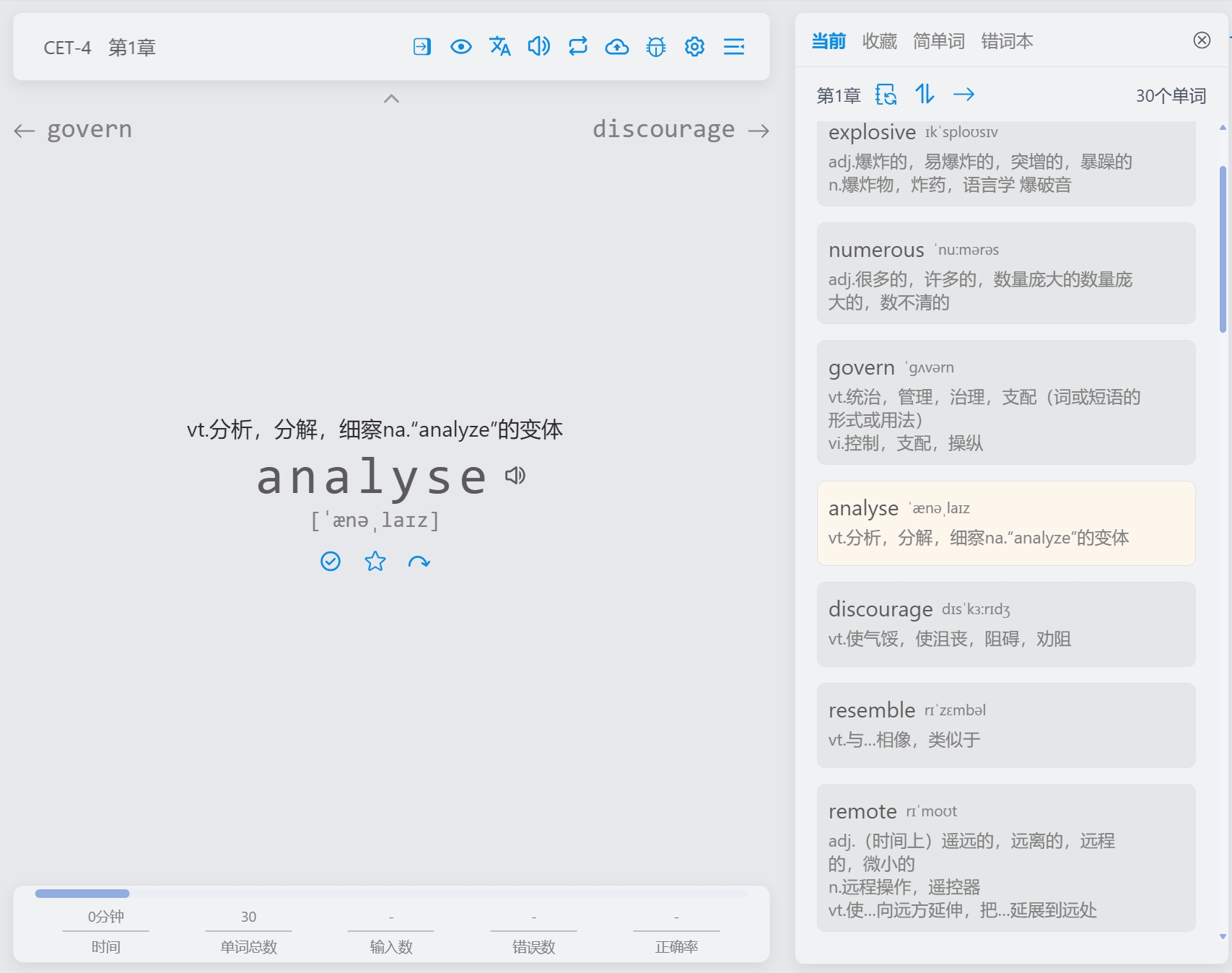Select the cloud upload icon
Image resolution: width=1232 pixels, height=973 pixels.
617,47
